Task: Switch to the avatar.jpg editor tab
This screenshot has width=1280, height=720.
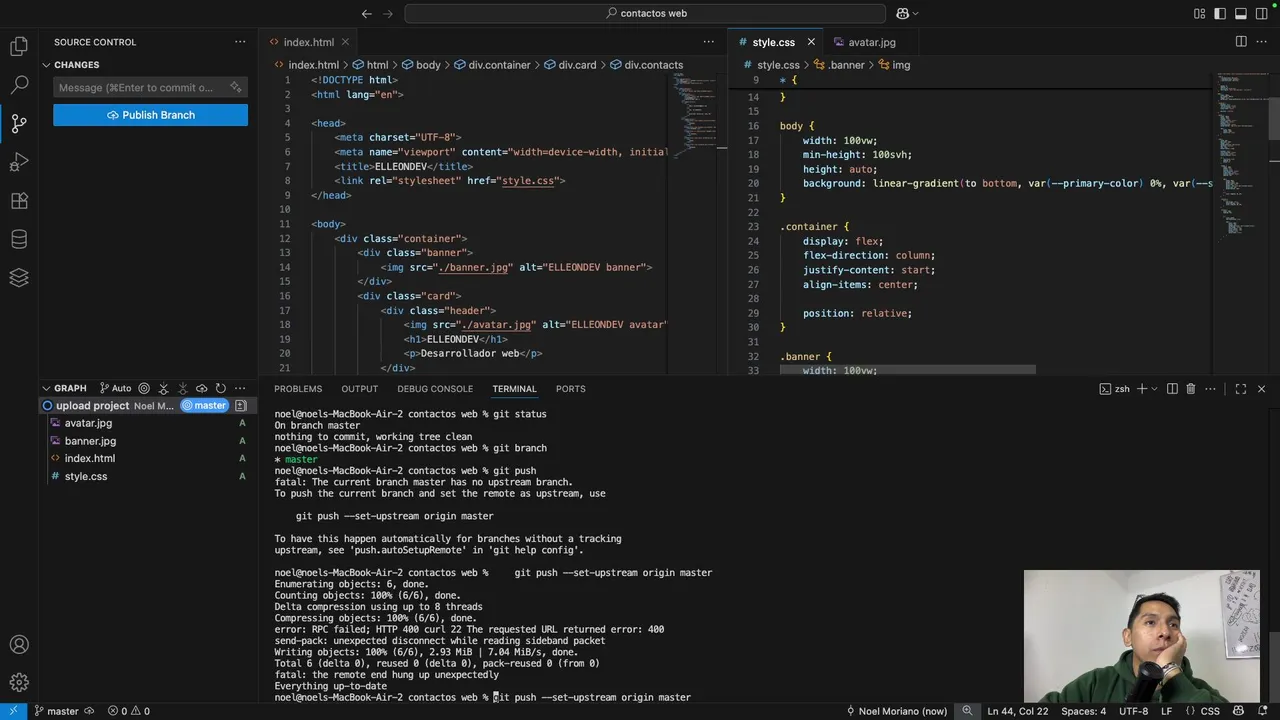Action: point(871,42)
